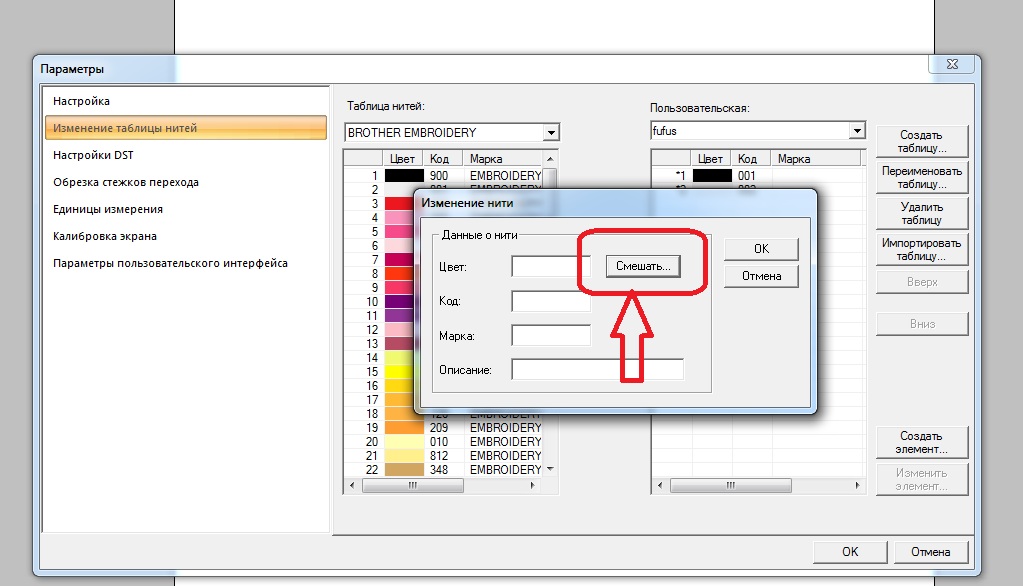Close the Параметры window with X
1023x586 pixels.
951,65
